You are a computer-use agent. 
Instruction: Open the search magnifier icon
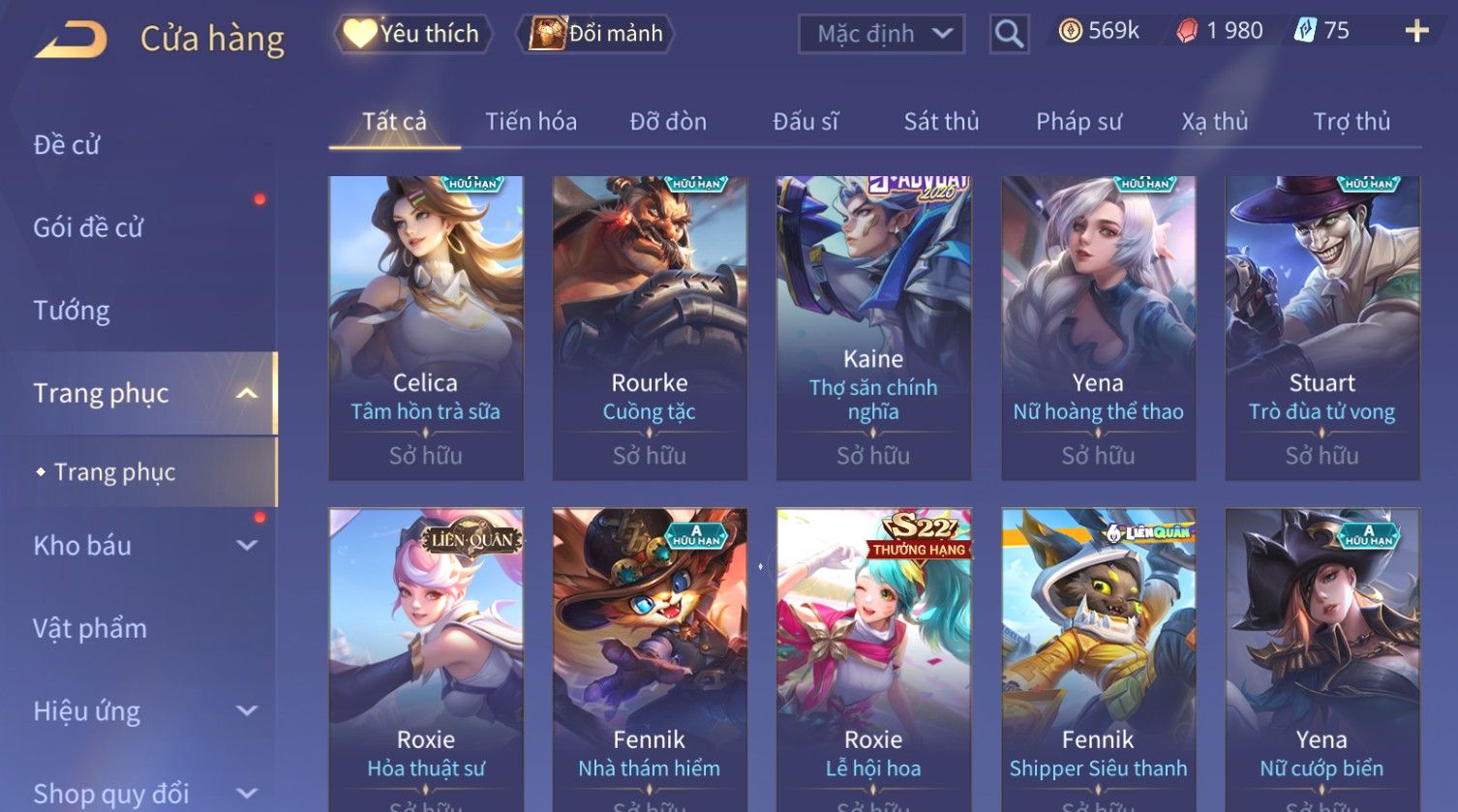(1009, 35)
